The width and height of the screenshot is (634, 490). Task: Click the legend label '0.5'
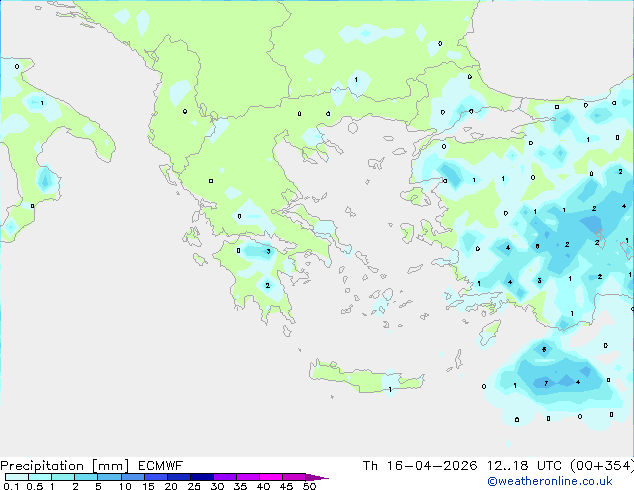[34, 486]
